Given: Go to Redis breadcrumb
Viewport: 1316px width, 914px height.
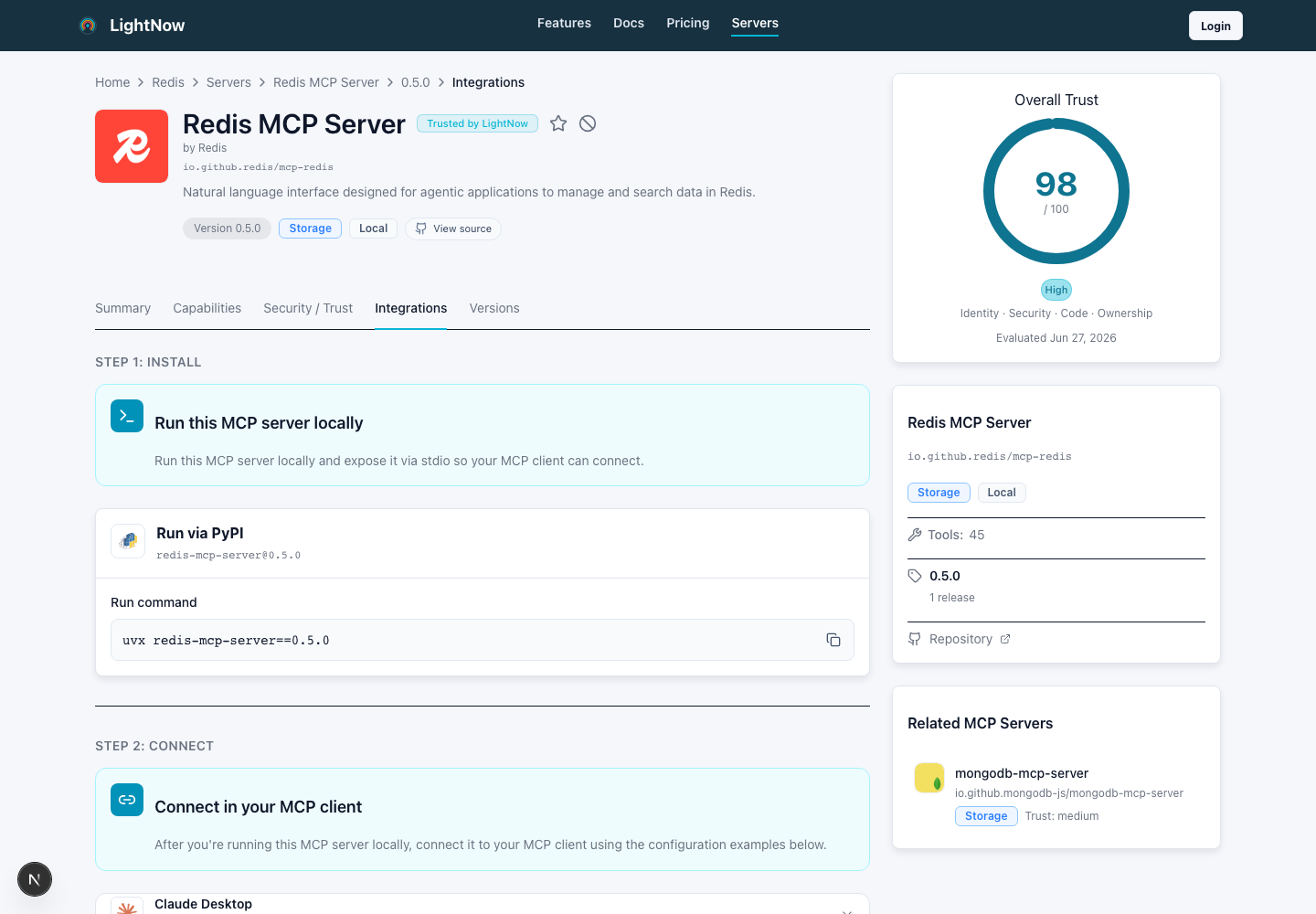Looking at the screenshot, I should pos(168,82).
